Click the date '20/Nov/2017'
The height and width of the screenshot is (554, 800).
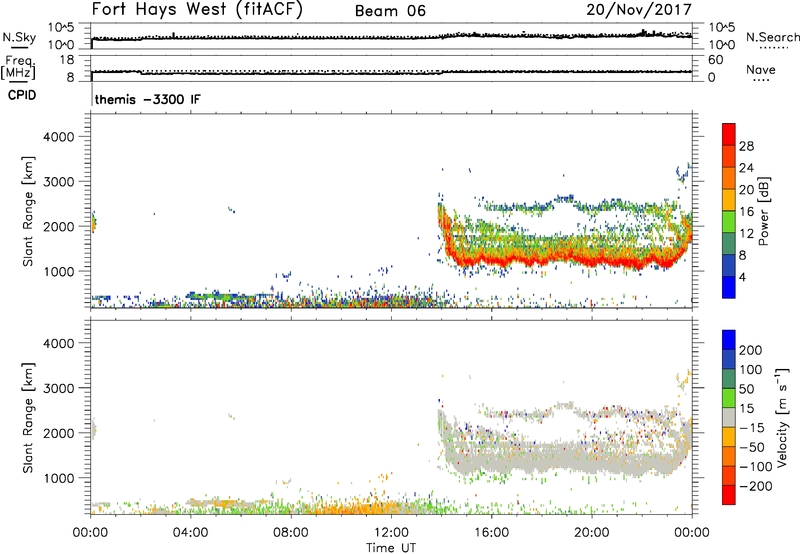(639, 10)
